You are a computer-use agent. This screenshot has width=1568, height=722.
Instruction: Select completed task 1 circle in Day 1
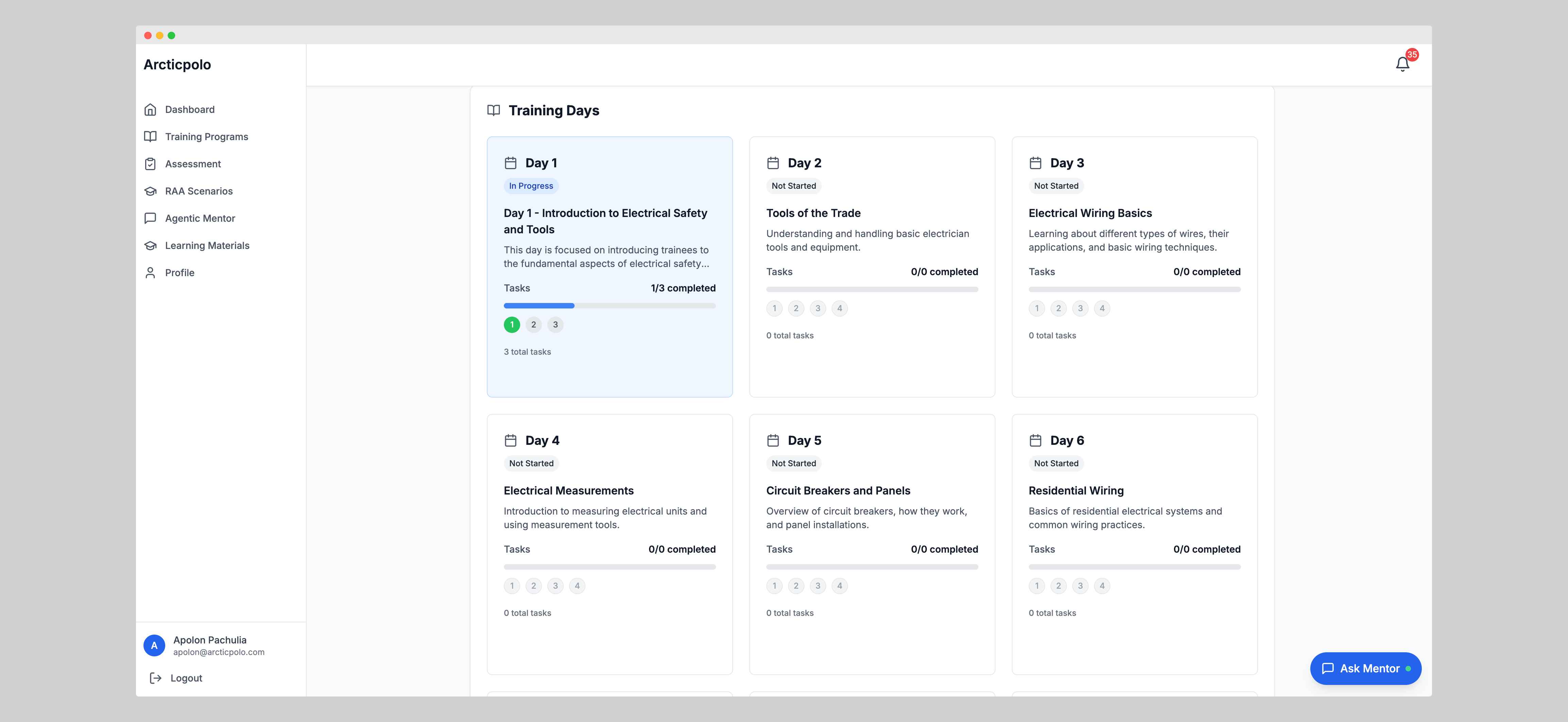pyautogui.click(x=512, y=324)
